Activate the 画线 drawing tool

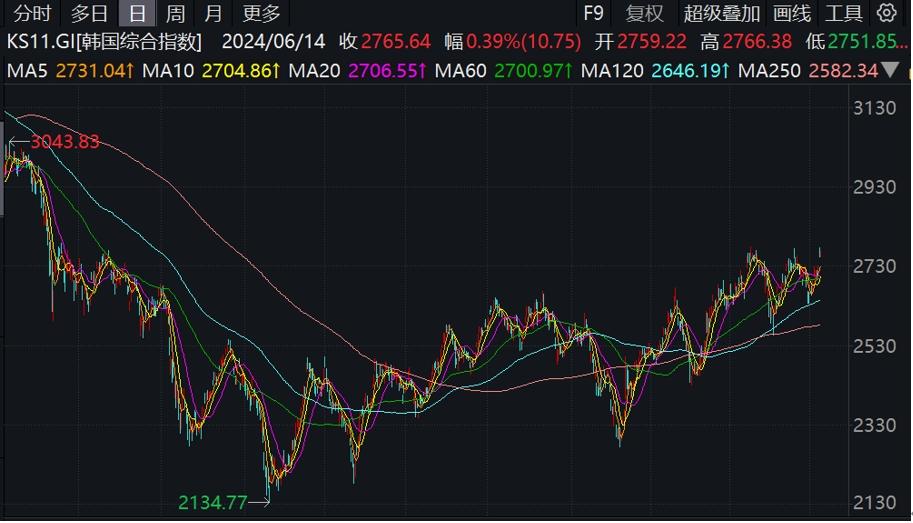[792, 13]
